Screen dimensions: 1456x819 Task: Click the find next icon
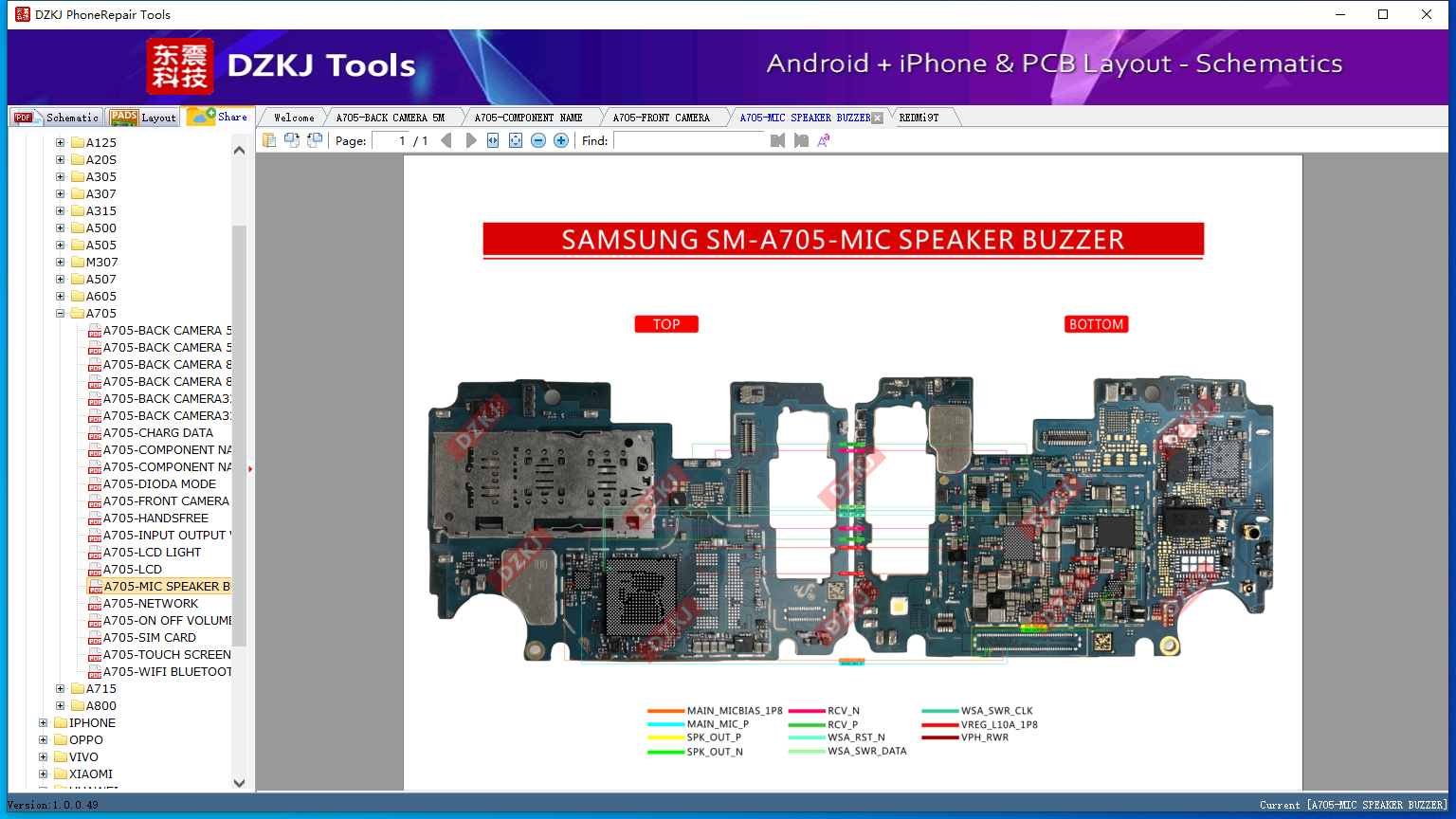coord(801,140)
